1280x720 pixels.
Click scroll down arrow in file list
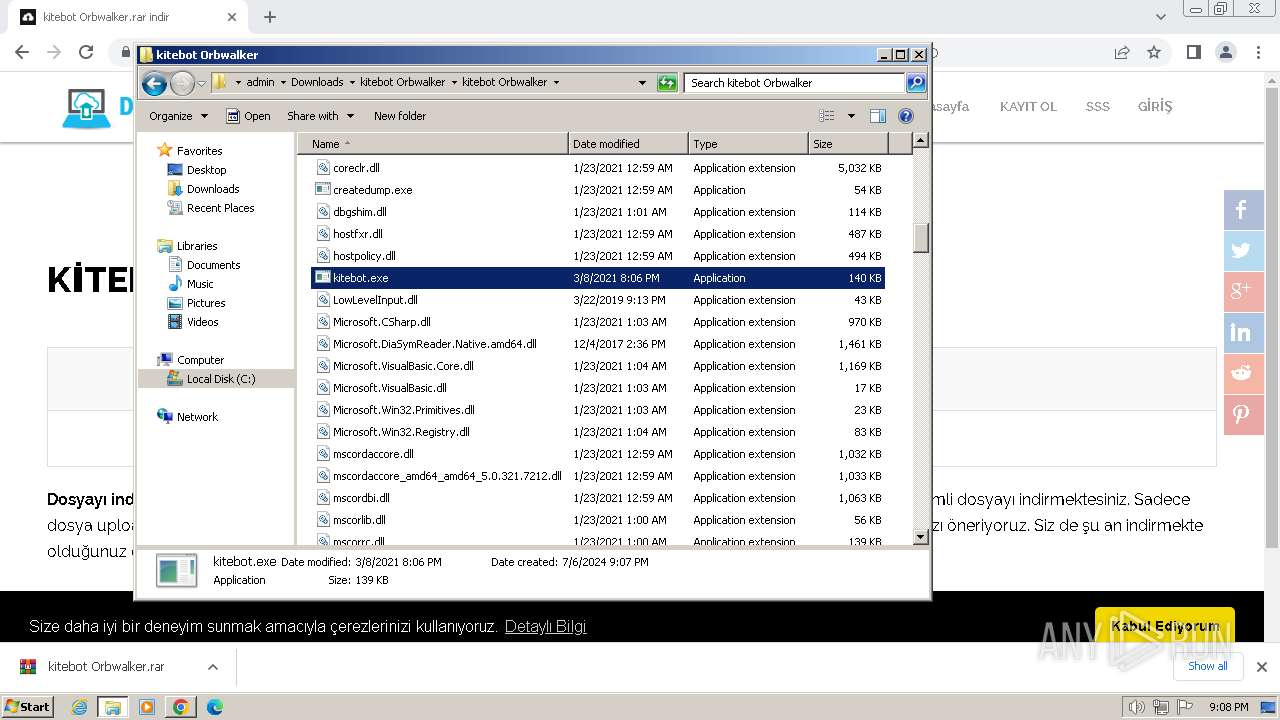[x=921, y=537]
